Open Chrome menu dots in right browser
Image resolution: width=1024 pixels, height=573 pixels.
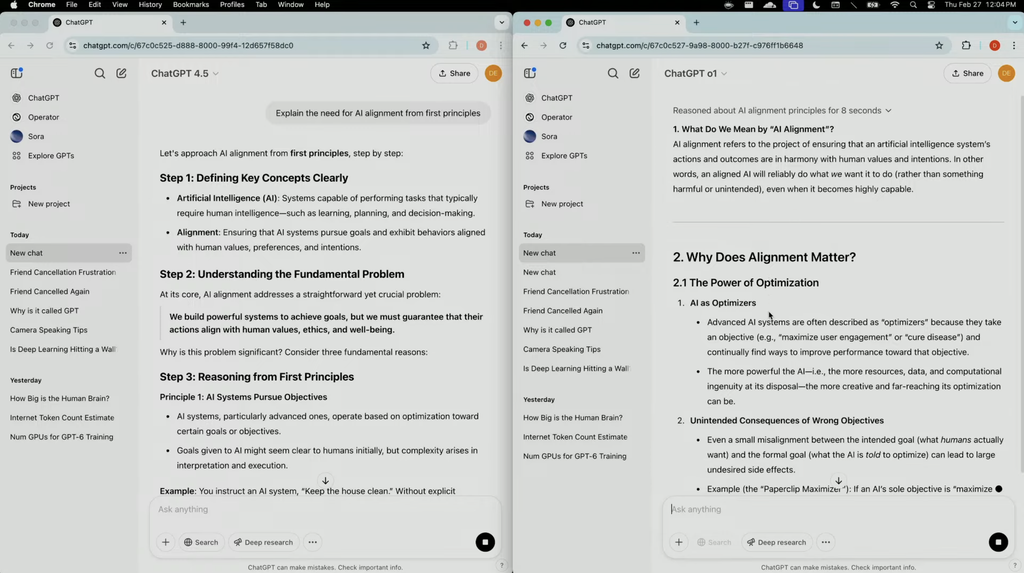coord(1014,46)
